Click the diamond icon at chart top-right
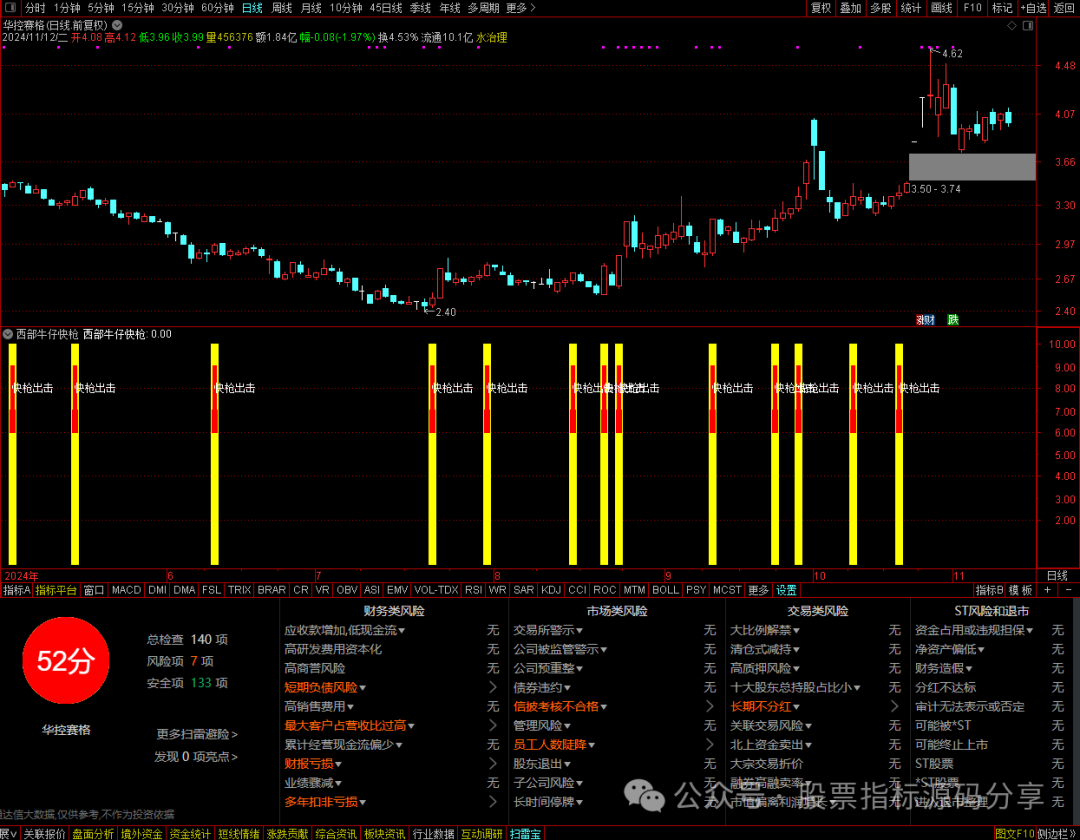Screen dimensions: 1080x840 [x=1012, y=25]
